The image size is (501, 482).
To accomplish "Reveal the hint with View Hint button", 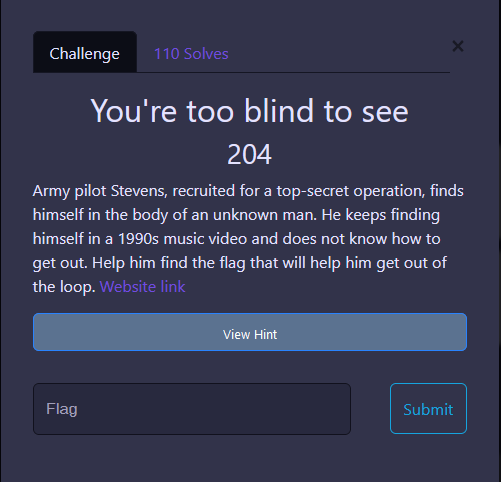I will tap(250, 332).
